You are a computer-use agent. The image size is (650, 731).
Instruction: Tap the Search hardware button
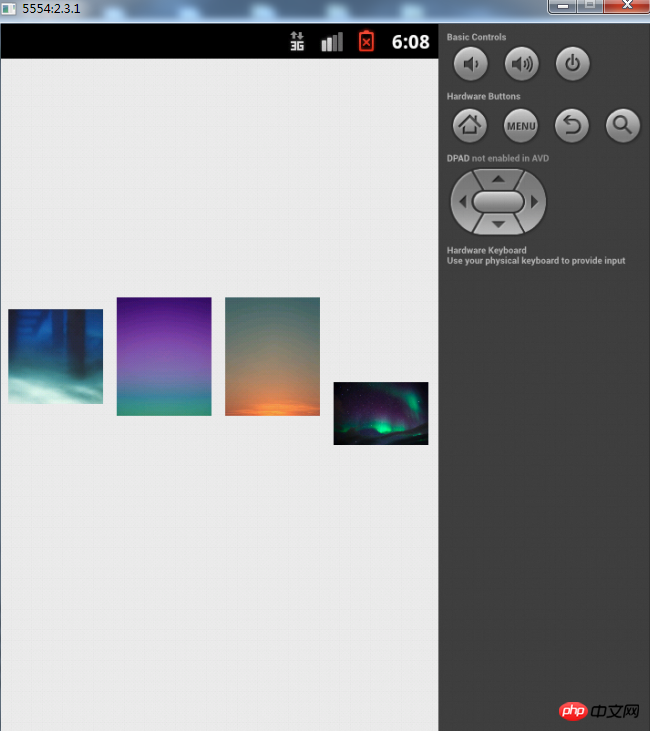[x=622, y=126]
